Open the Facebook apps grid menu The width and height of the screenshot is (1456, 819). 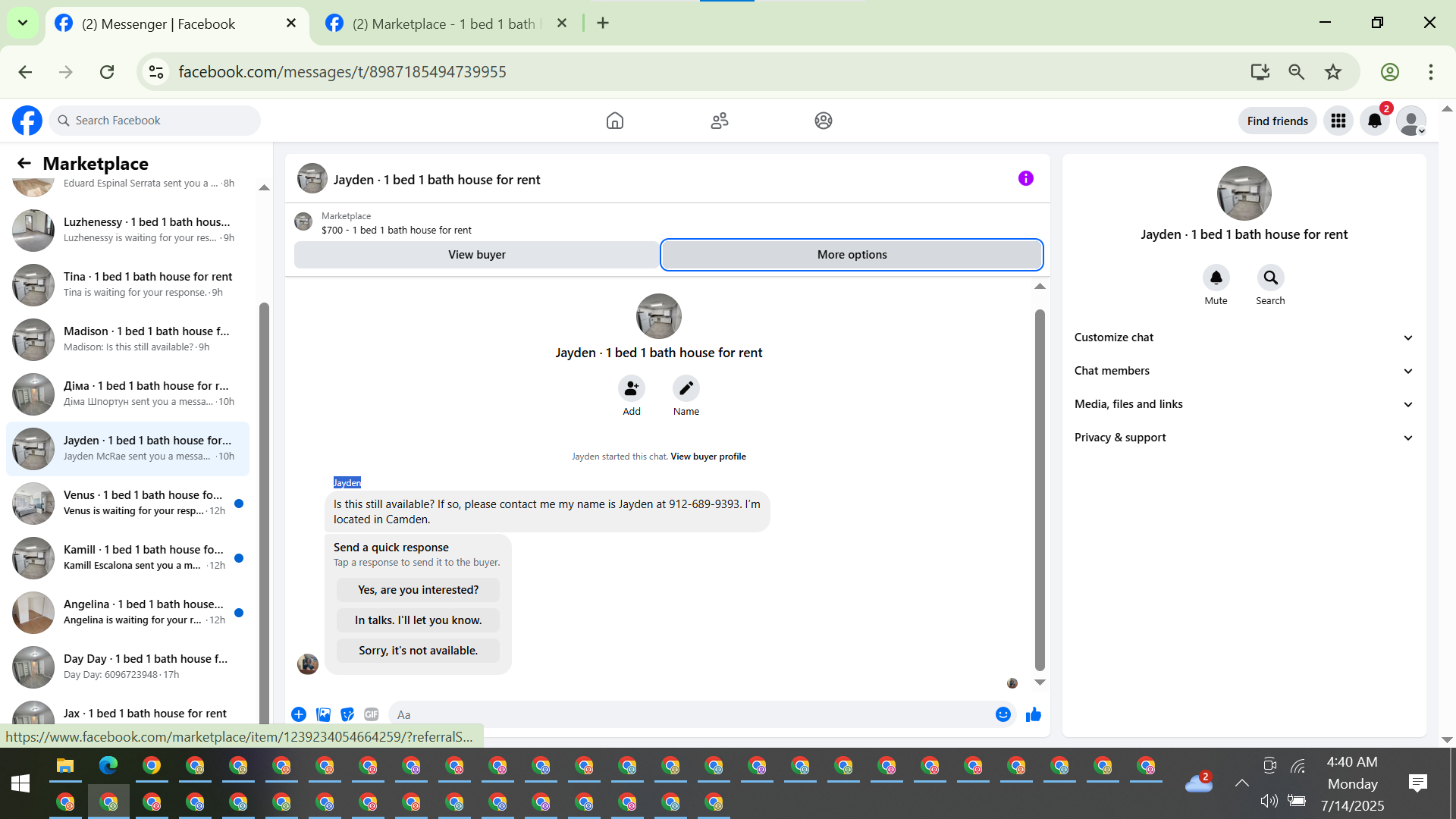(1338, 121)
